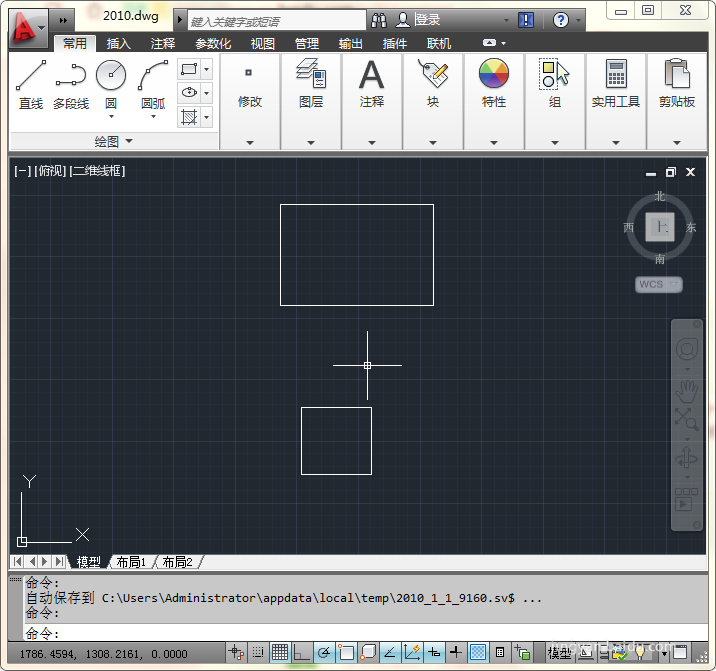Expand the Circle (圆) options arrow

[111, 117]
